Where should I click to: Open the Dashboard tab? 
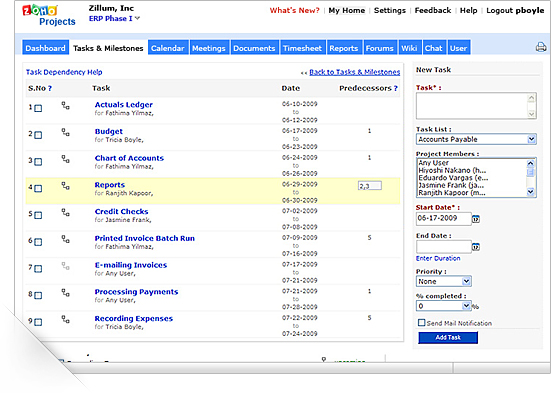click(x=45, y=48)
